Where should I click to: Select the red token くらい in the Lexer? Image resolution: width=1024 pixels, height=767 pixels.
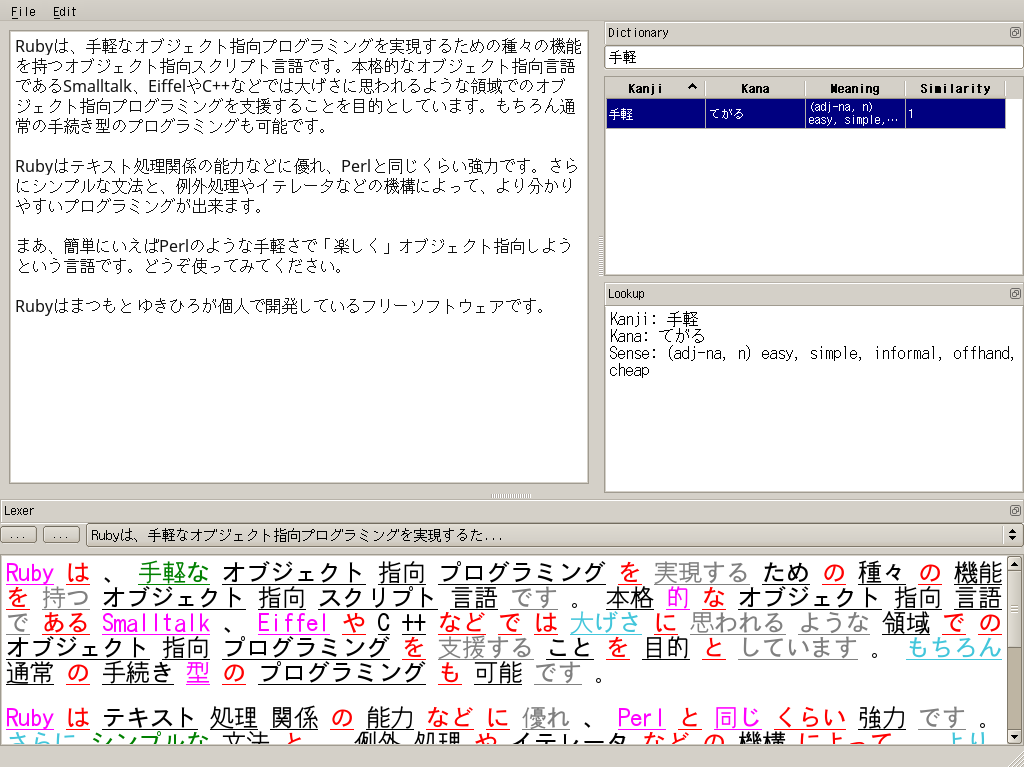point(810,718)
